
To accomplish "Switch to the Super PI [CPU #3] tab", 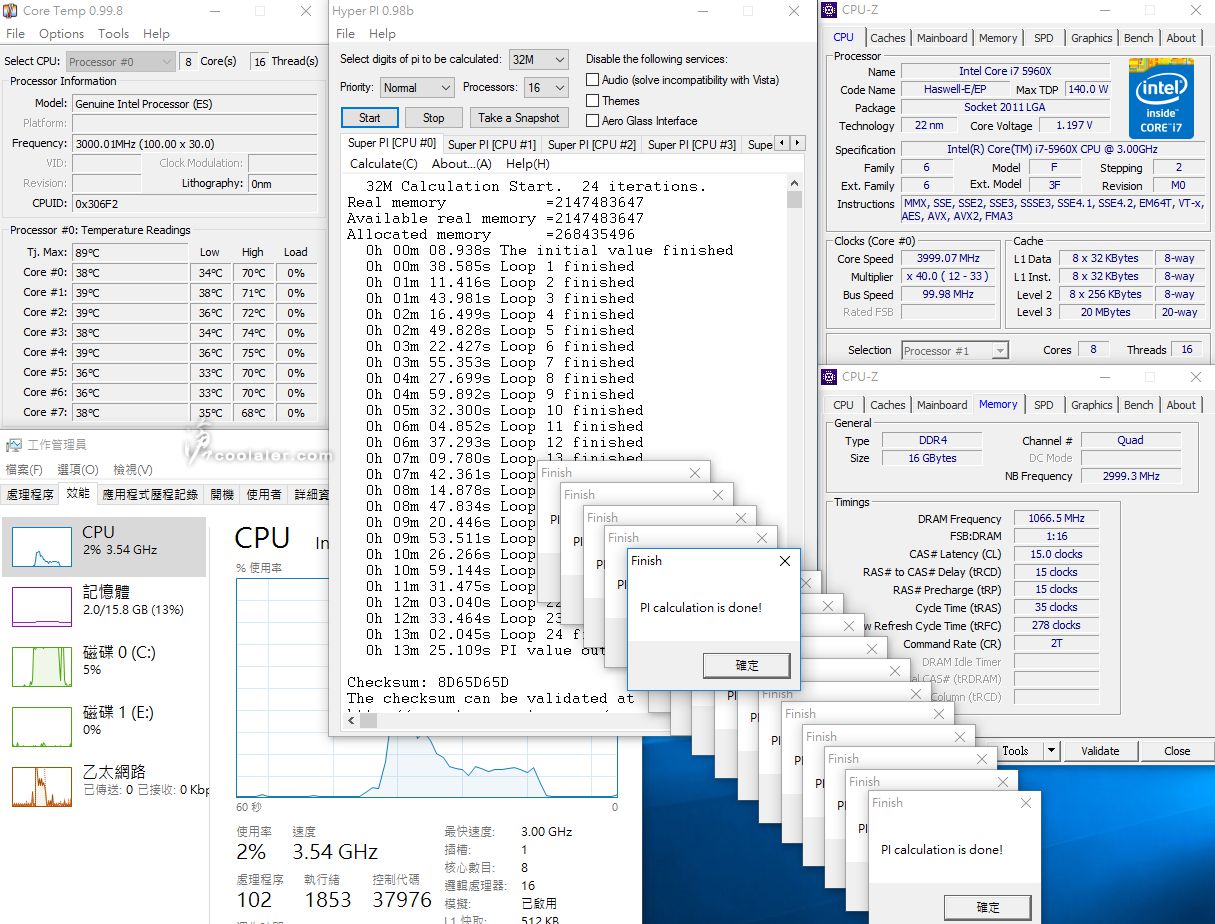I will click(692, 145).
